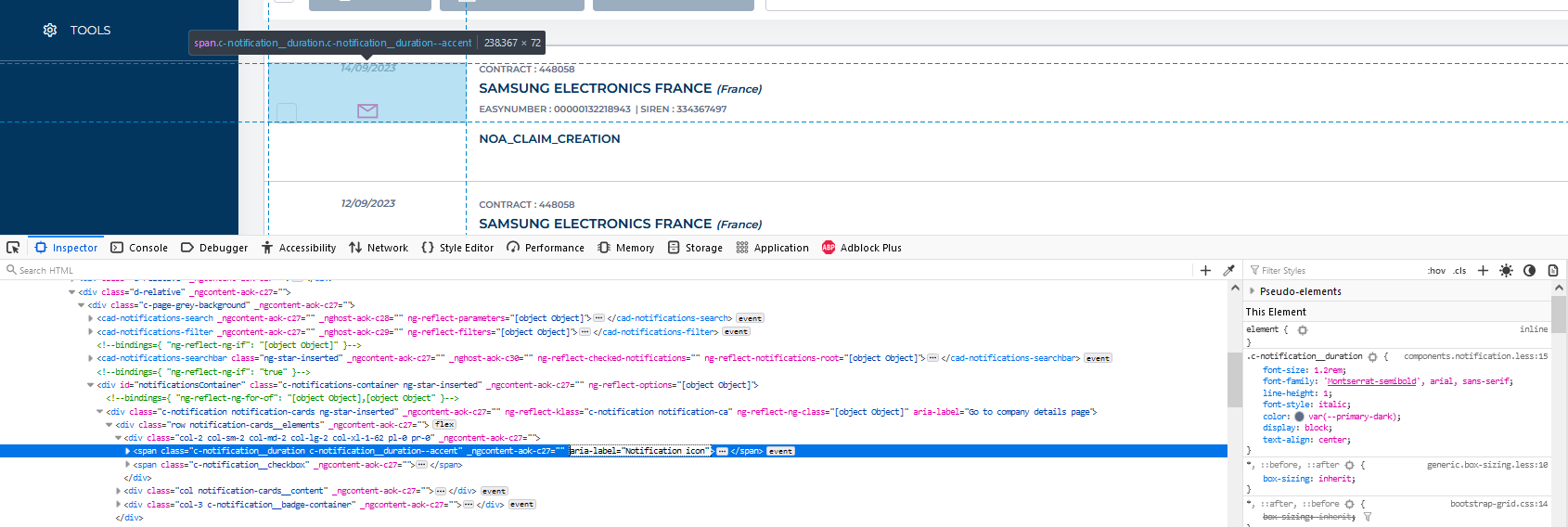Click markup panel scrollbar up arrow

(x=1234, y=288)
